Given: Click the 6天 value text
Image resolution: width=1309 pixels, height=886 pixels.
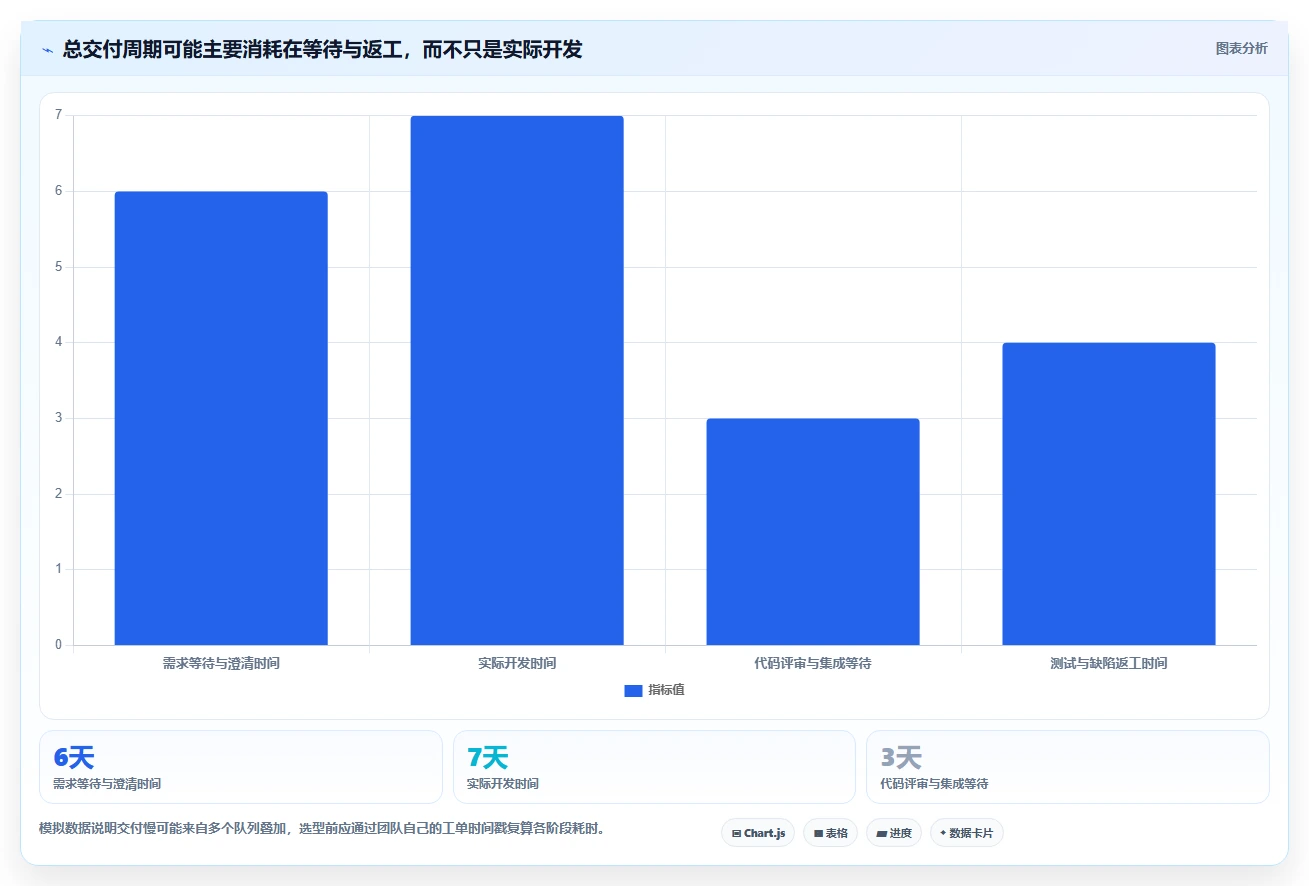Looking at the screenshot, I should pyautogui.click(x=74, y=757).
